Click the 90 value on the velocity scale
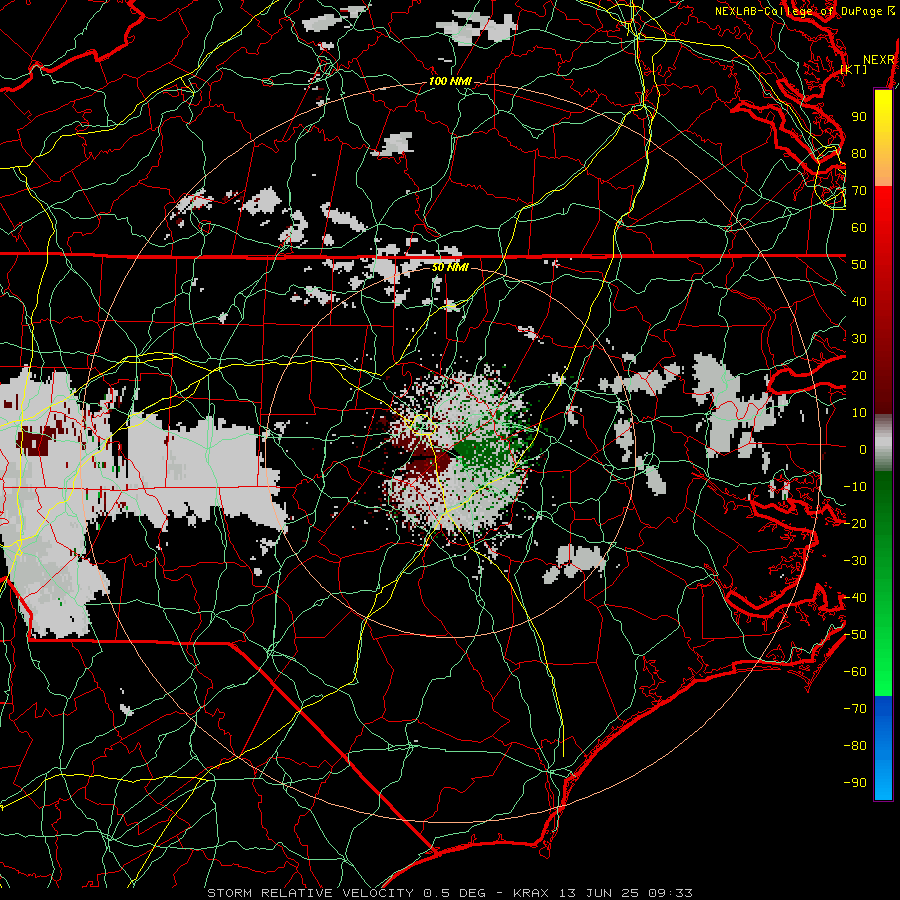This screenshot has height=900, width=900. pos(859,117)
